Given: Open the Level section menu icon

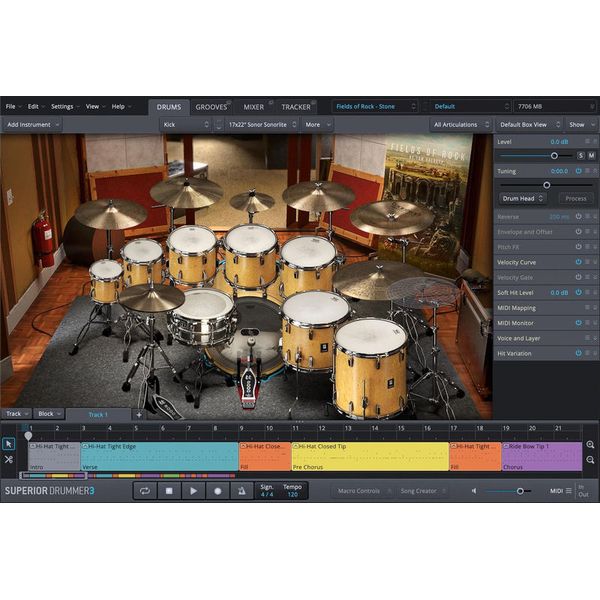Looking at the screenshot, I should [x=587, y=142].
